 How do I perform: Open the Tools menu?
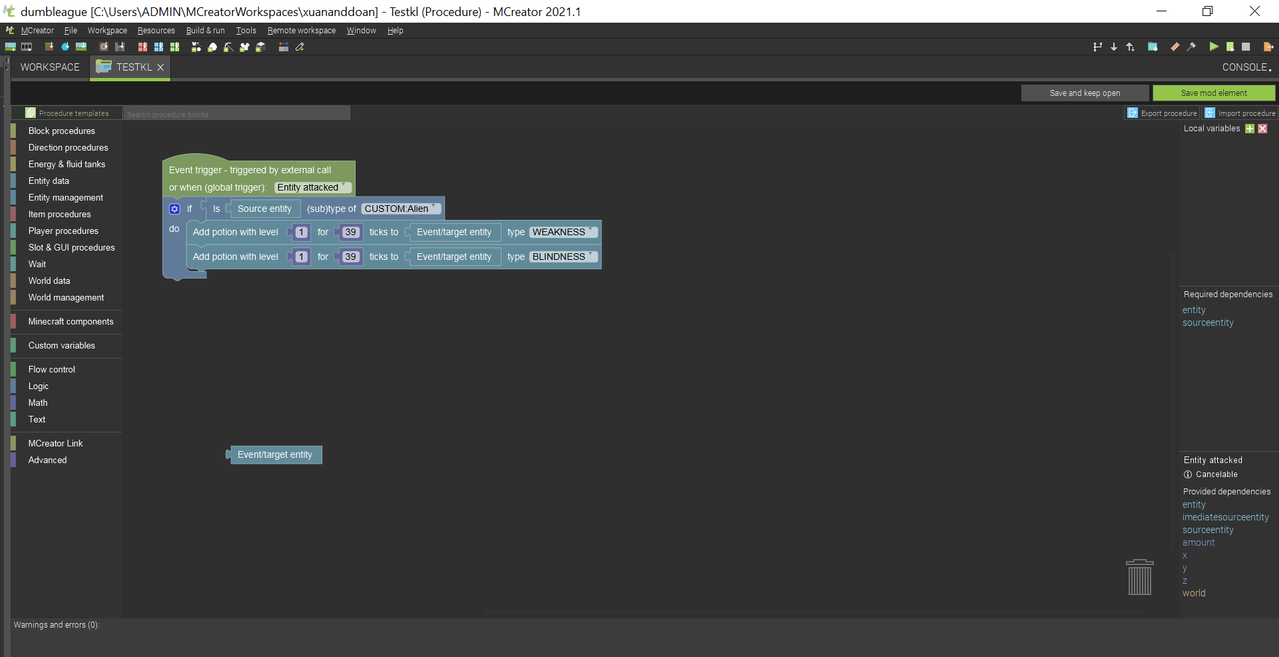[x=246, y=31]
